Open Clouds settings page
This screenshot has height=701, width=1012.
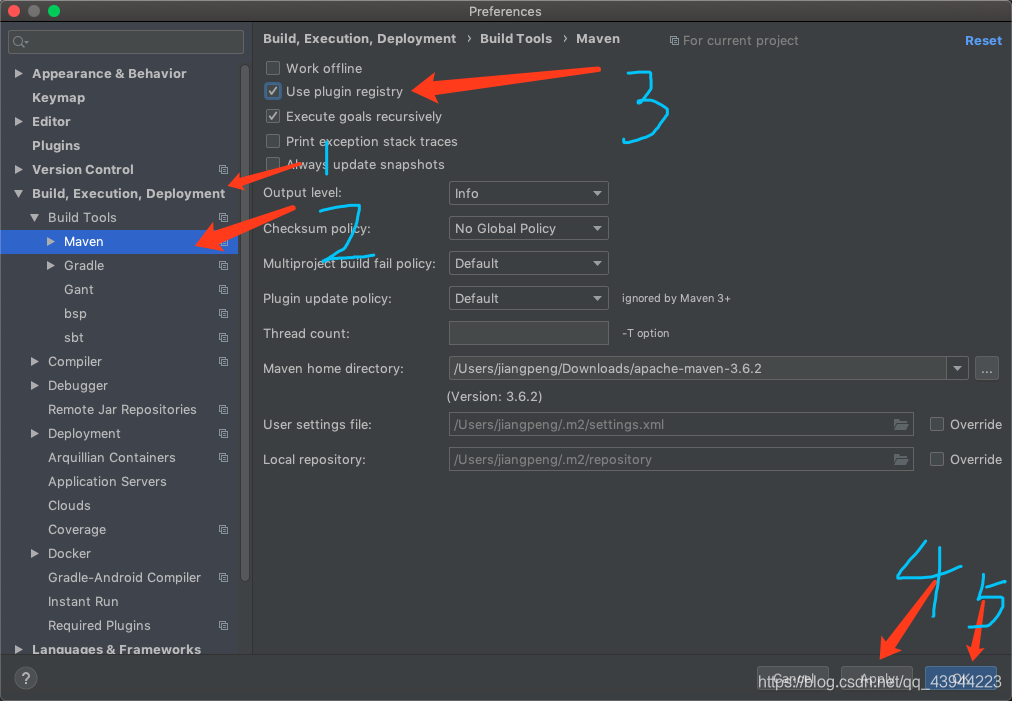pyautogui.click(x=69, y=505)
